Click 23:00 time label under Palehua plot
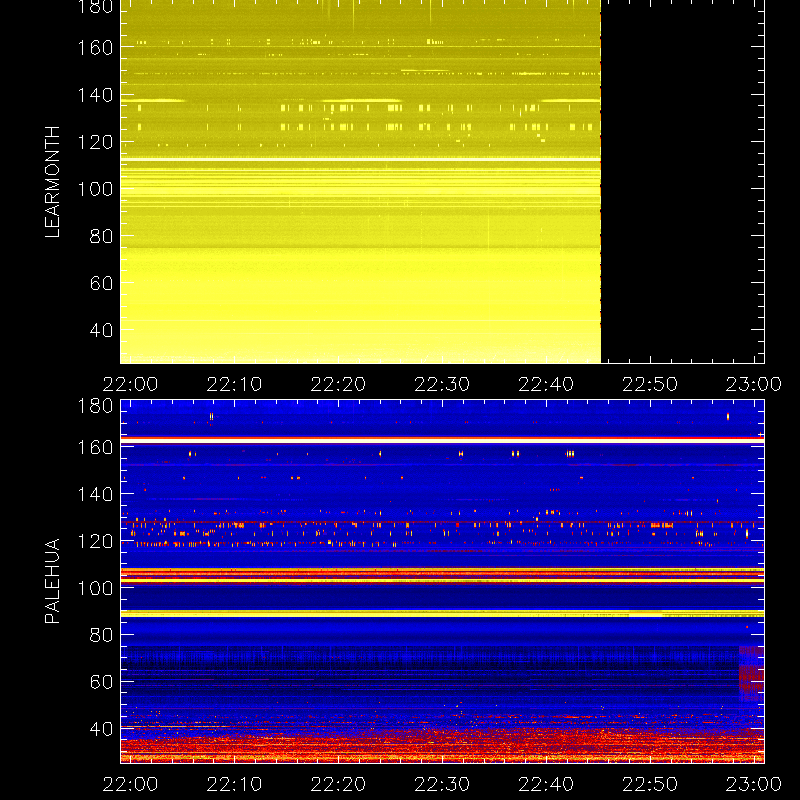Viewport: 800px width, 800px height. coord(754,784)
